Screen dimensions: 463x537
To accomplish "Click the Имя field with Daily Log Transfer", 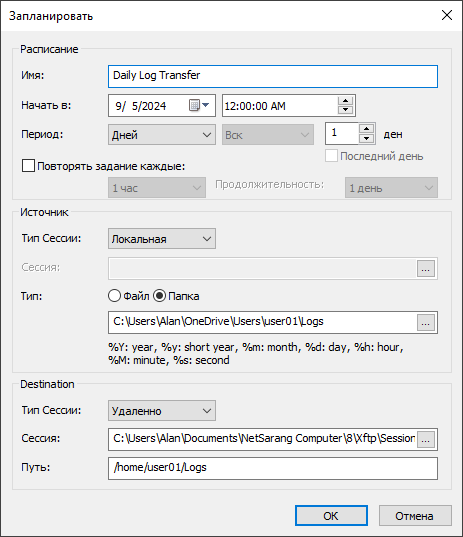I will coord(273,76).
